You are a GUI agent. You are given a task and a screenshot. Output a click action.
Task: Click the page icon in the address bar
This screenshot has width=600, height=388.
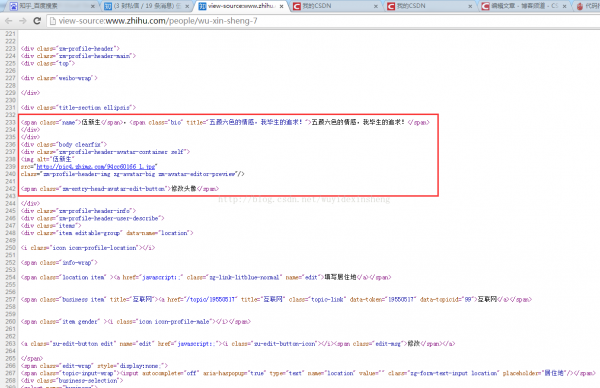[x=53, y=21]
